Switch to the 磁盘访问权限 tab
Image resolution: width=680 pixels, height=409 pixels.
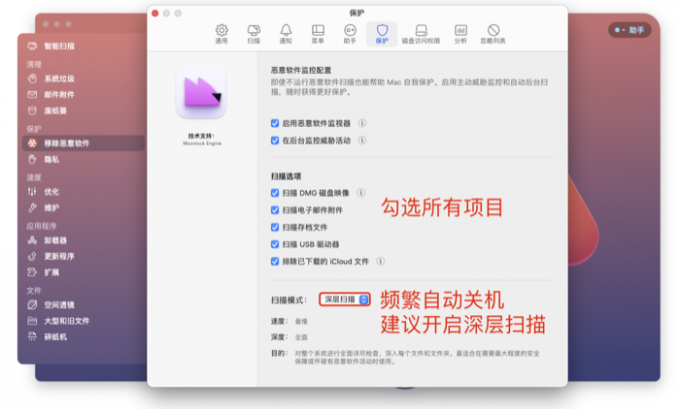pyautogui.click(x=421, y=34)
